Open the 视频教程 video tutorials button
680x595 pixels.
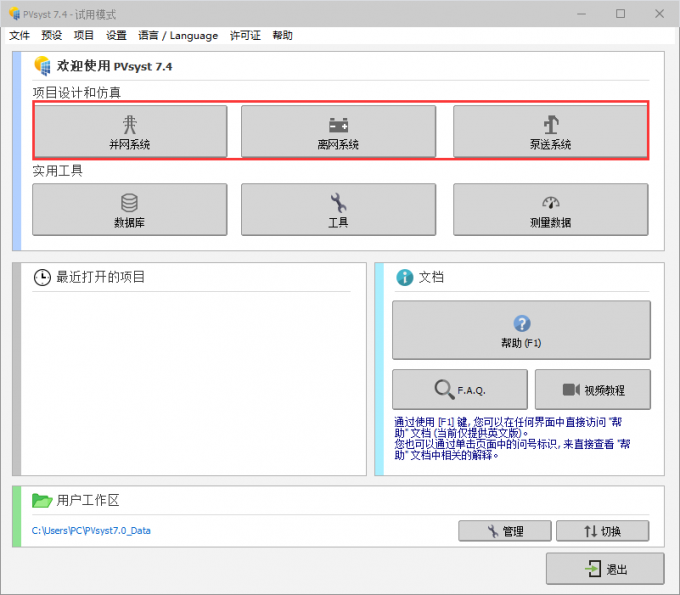click(593, 389)
